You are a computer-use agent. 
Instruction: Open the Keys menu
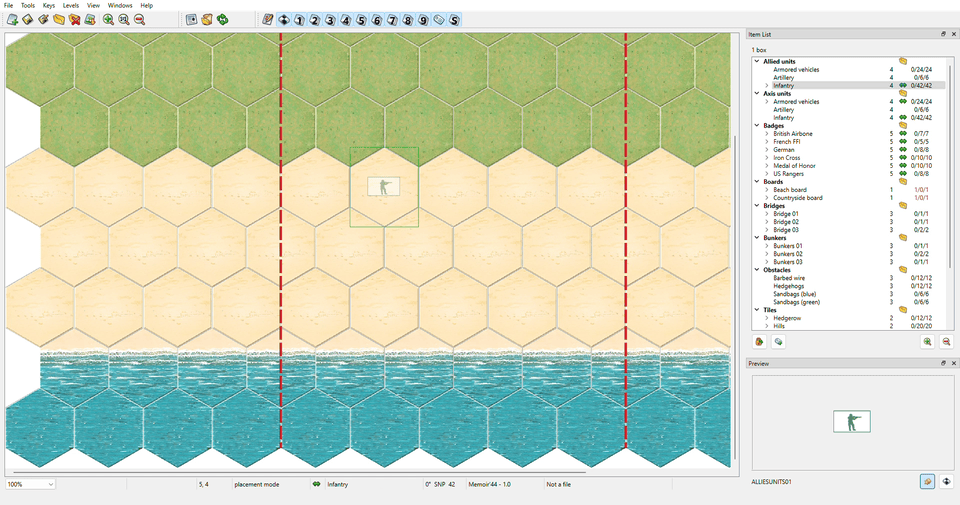[x=49, y=6]
